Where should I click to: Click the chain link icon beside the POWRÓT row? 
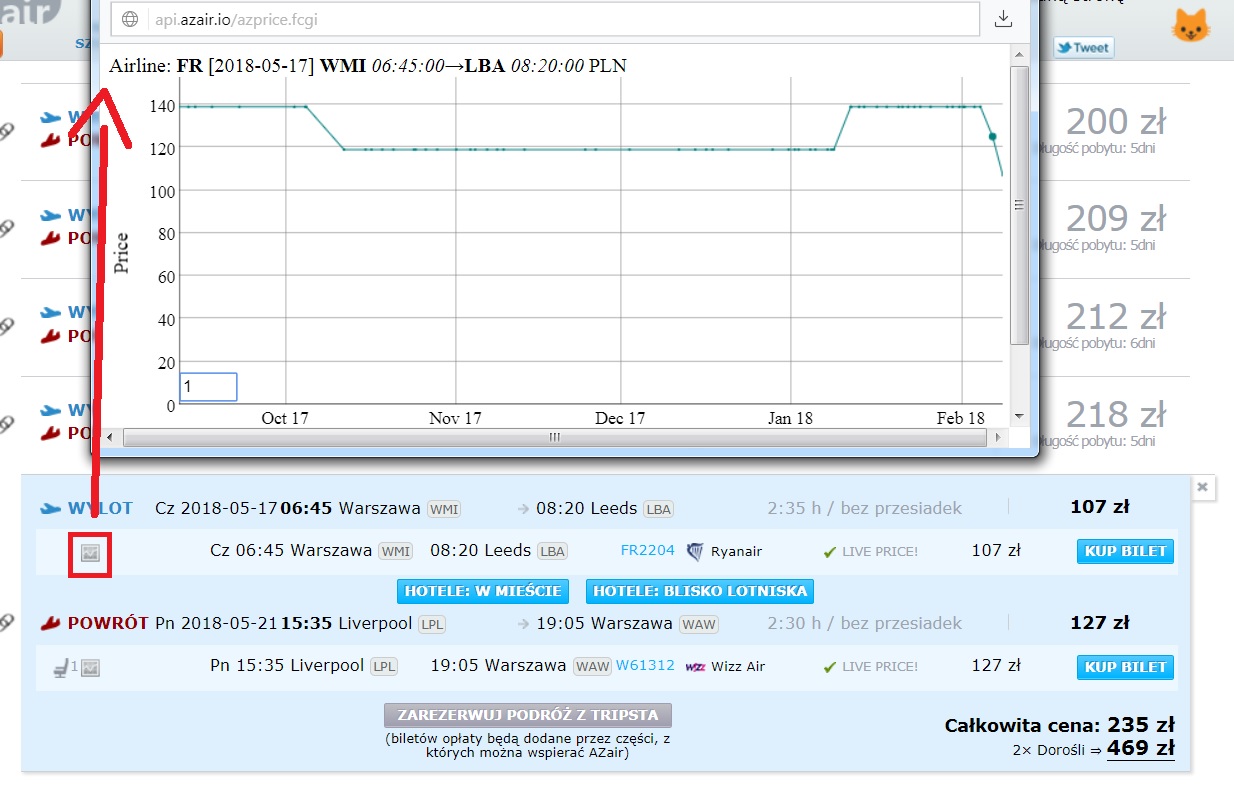[7, 623]
